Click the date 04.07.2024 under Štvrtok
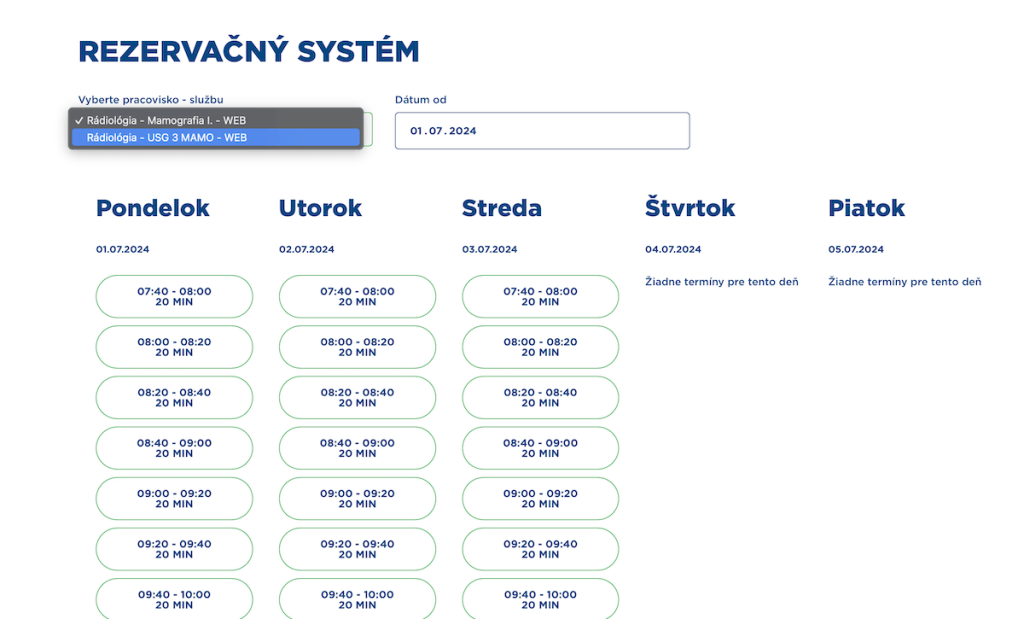 point(673,249)
